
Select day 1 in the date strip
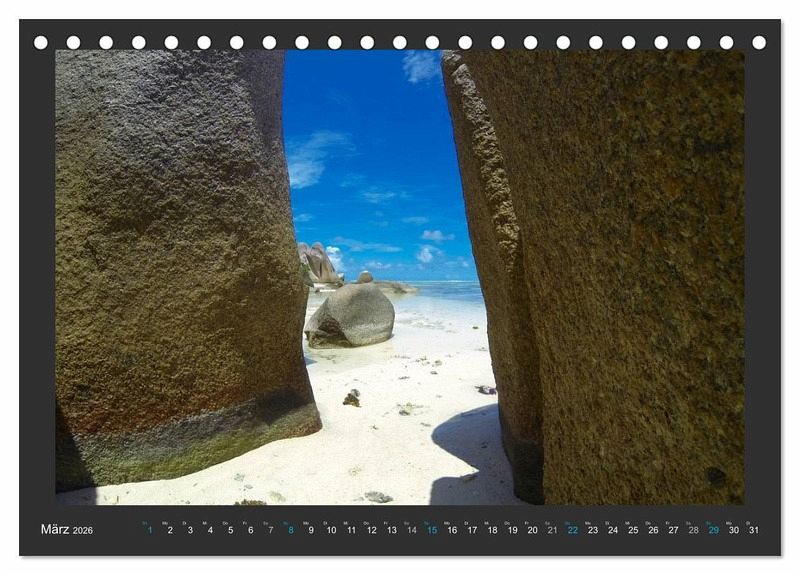(149, 529)
